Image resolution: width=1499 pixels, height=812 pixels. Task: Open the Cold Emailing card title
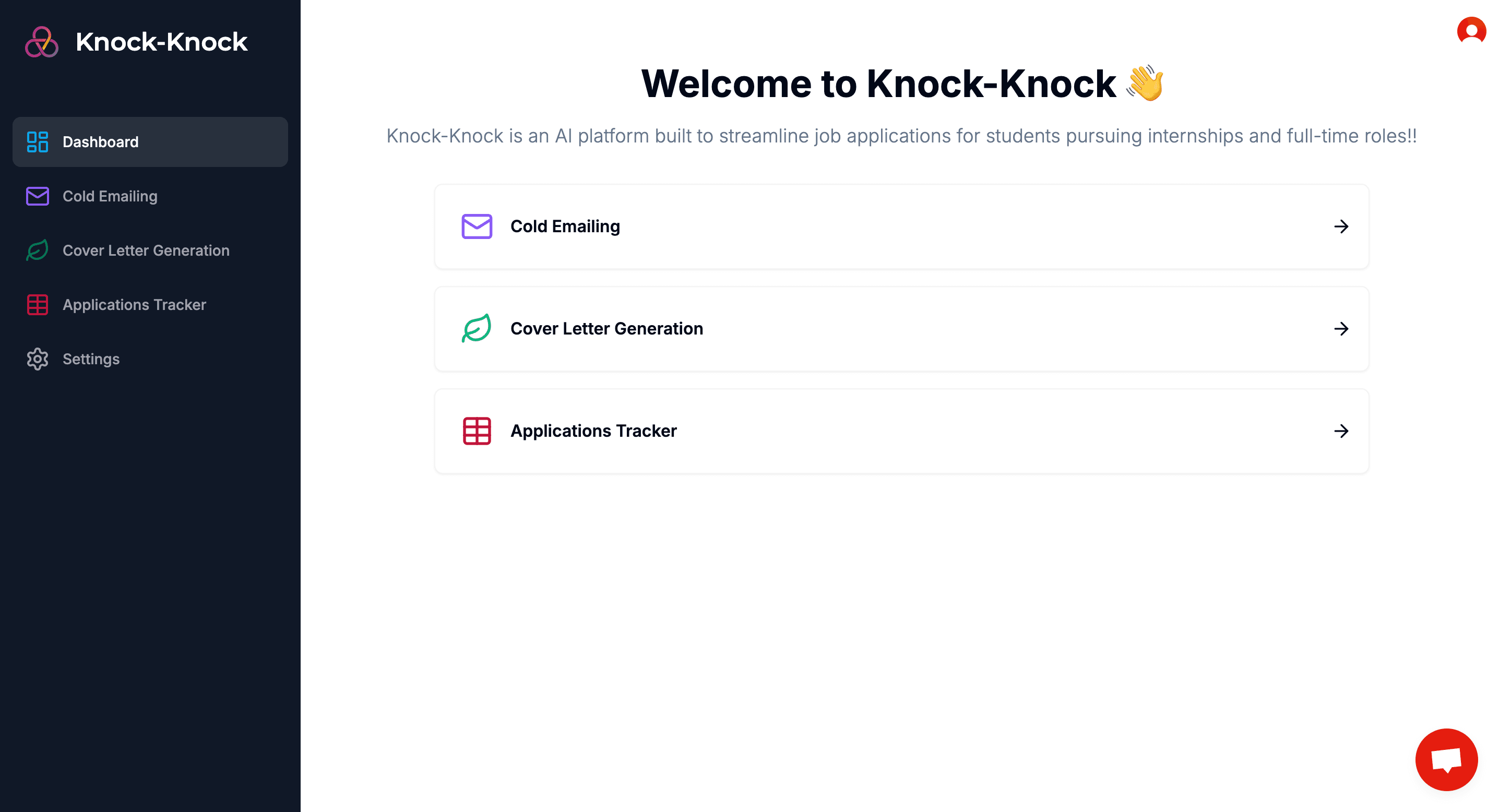coord(565,226)
